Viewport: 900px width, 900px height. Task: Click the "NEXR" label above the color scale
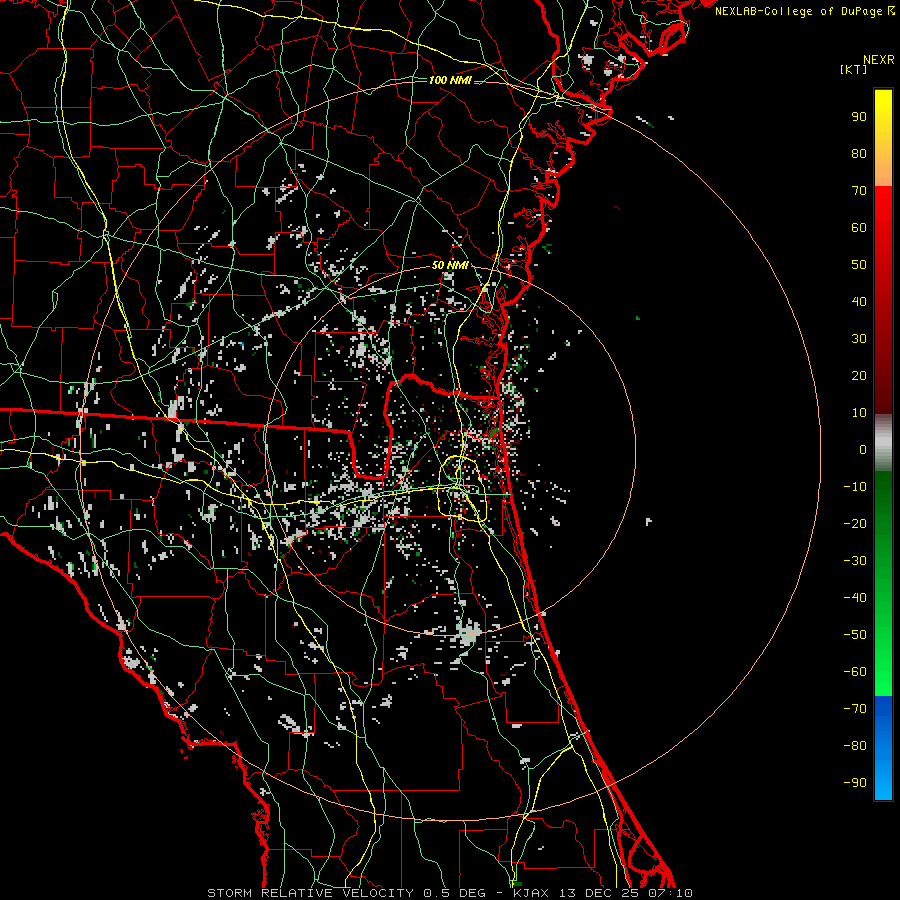[878, 60]
